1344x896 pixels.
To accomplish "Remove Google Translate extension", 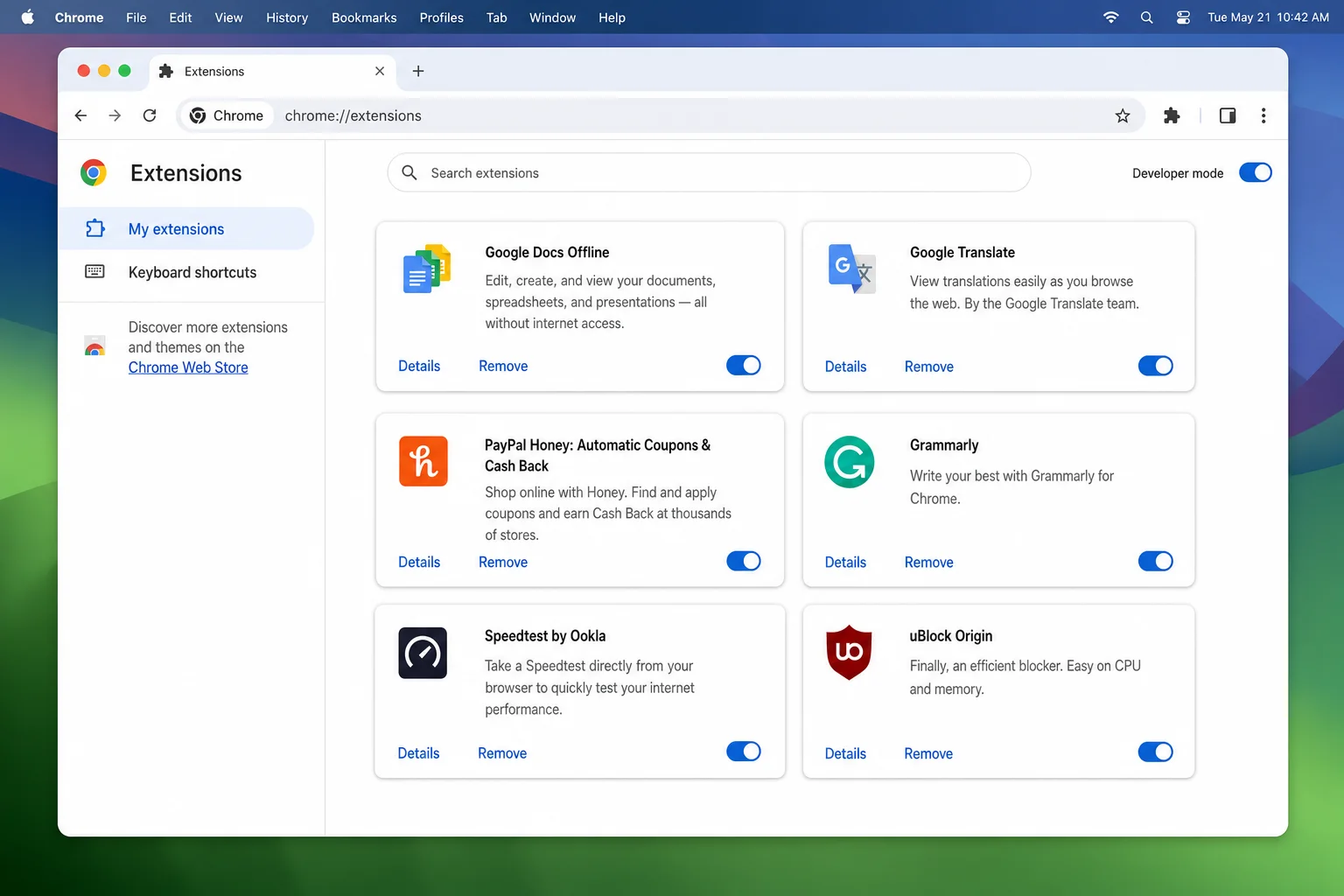I will point(929,367).
